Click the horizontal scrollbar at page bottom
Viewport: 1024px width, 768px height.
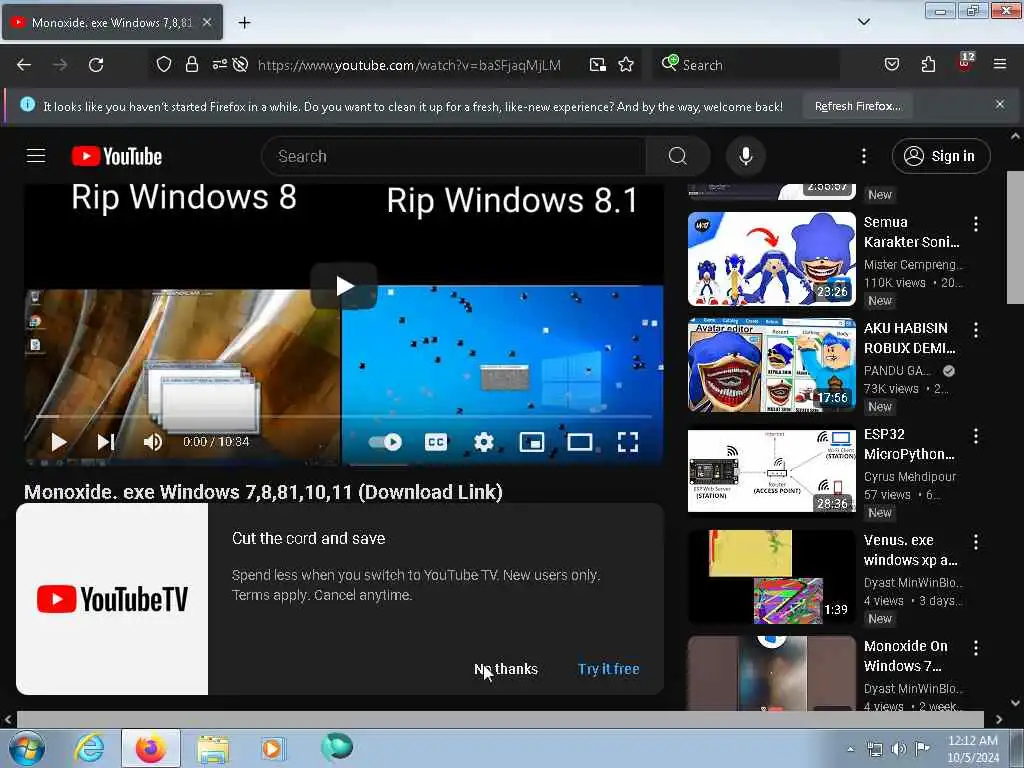(500, 719)
